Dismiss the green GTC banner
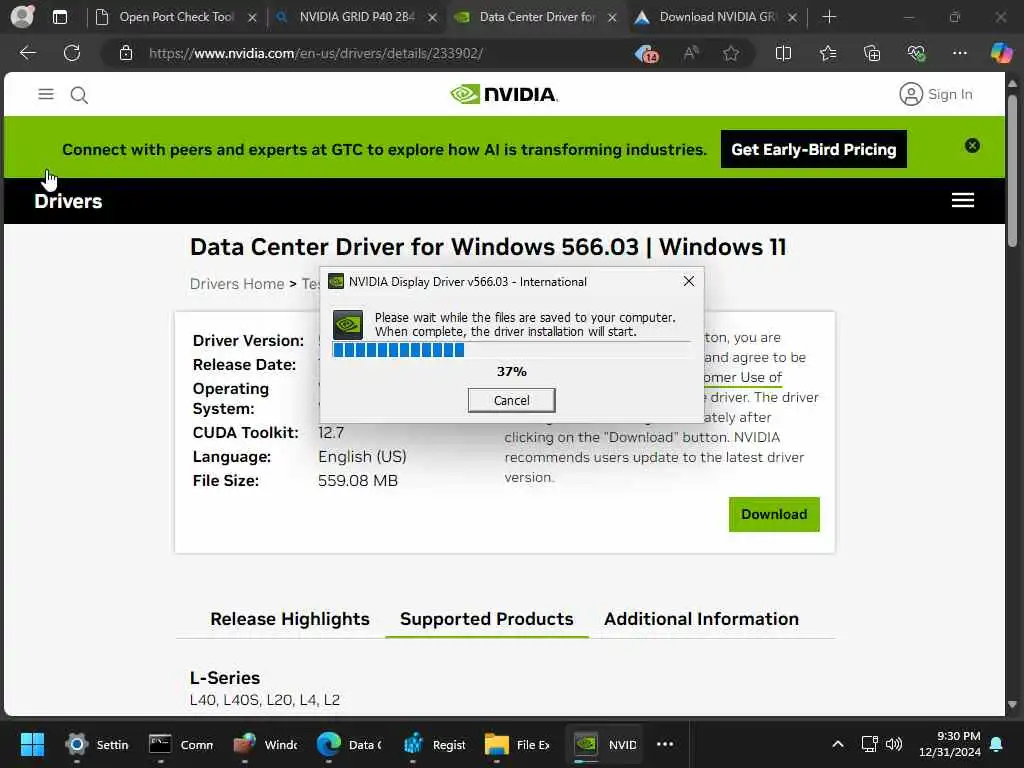The height and width of the screenshot is (768, 1024). pyautogui.click(x=972, y=146)
